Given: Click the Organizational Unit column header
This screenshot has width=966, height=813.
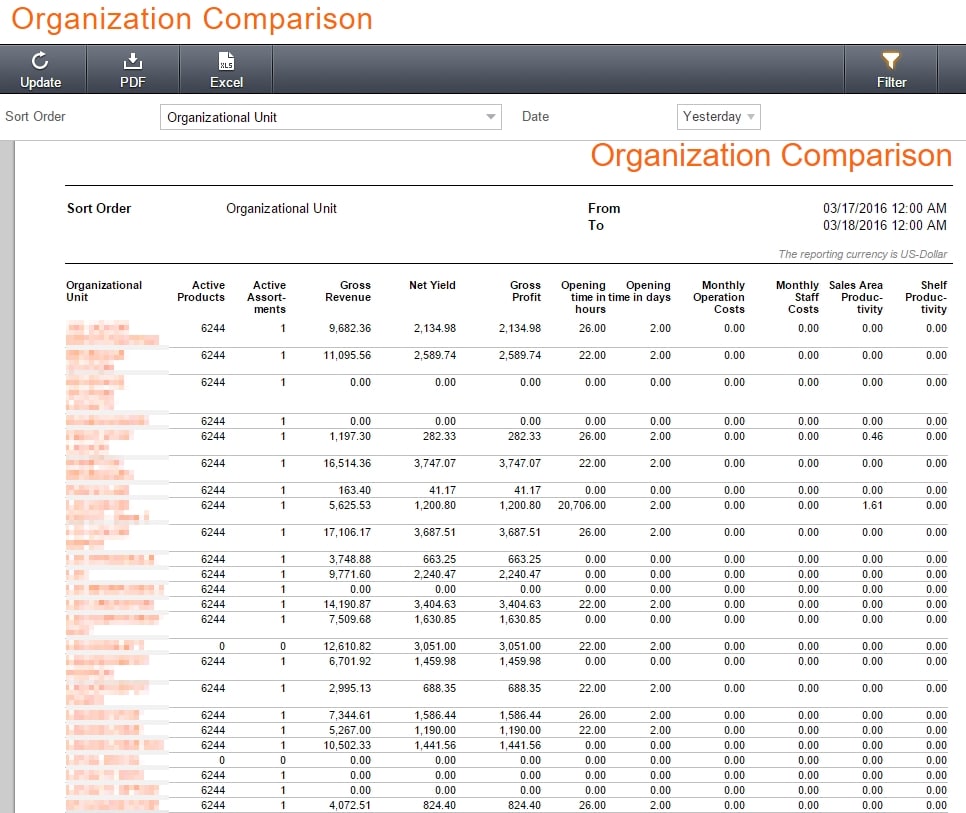Looking at the screenshot, I should tap(104, 291).
